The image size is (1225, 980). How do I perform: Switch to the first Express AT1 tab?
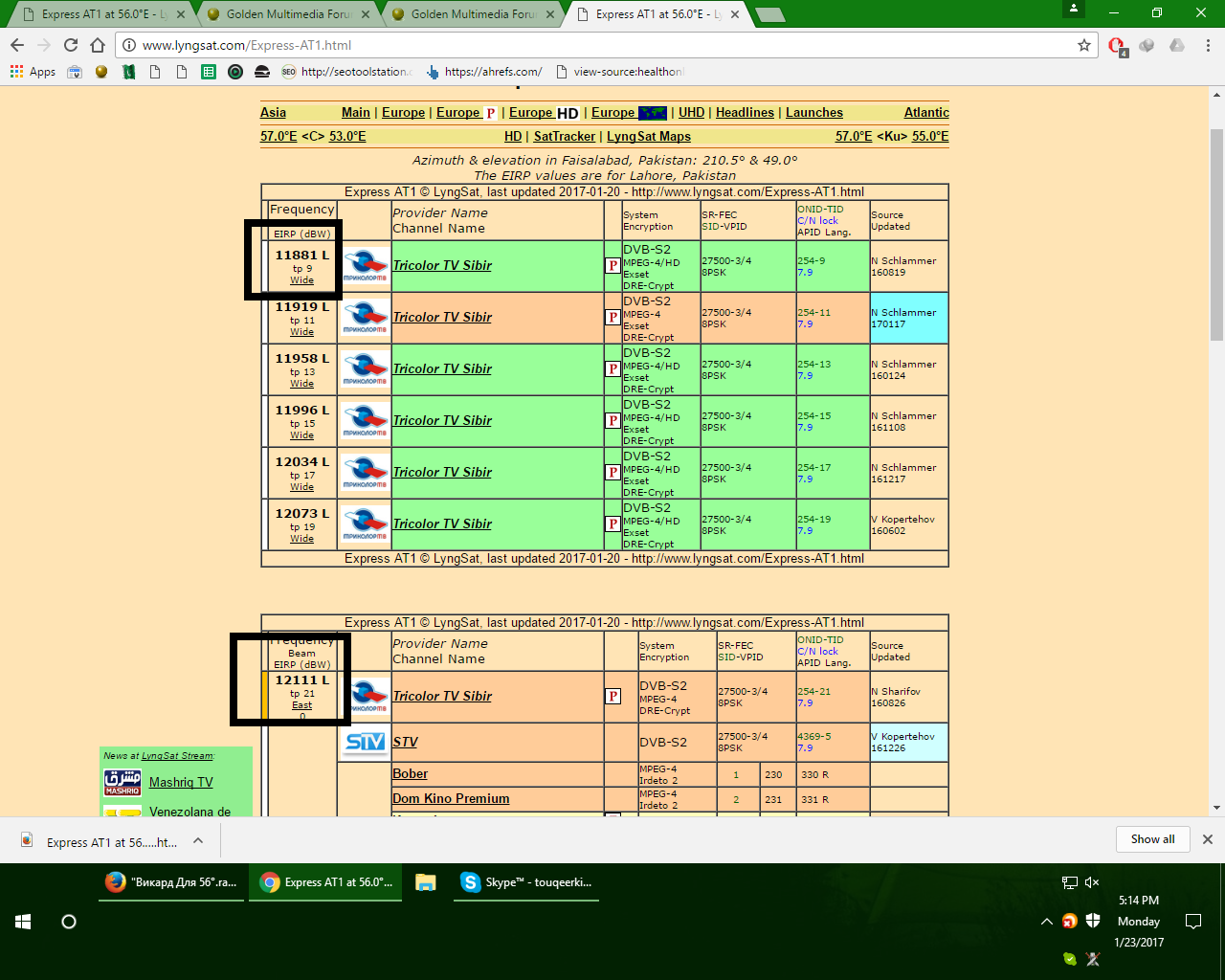coord(100,14)
